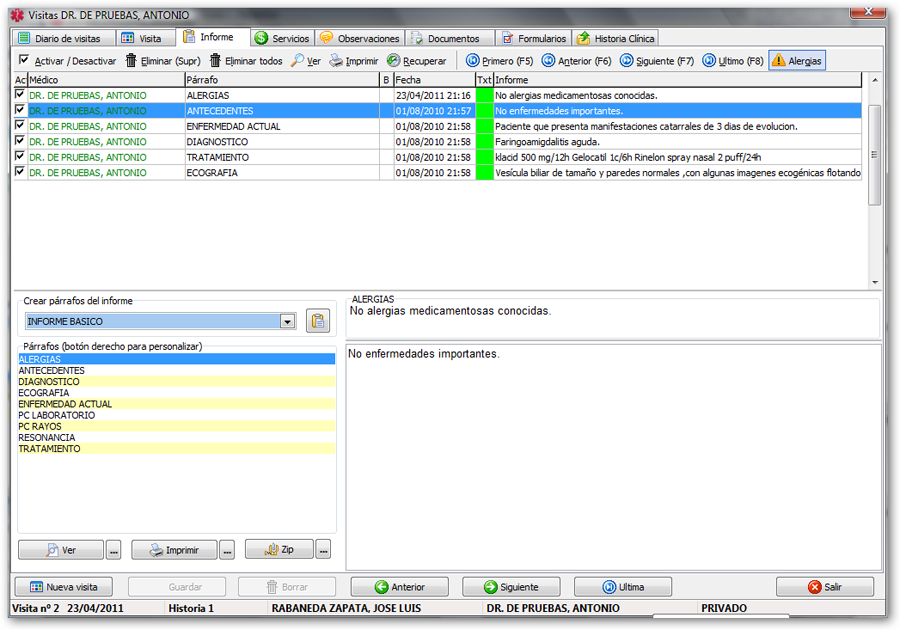Click the Eliminar todos toolbar icon
The image size is (900, 630).
(x=215, y=61)
